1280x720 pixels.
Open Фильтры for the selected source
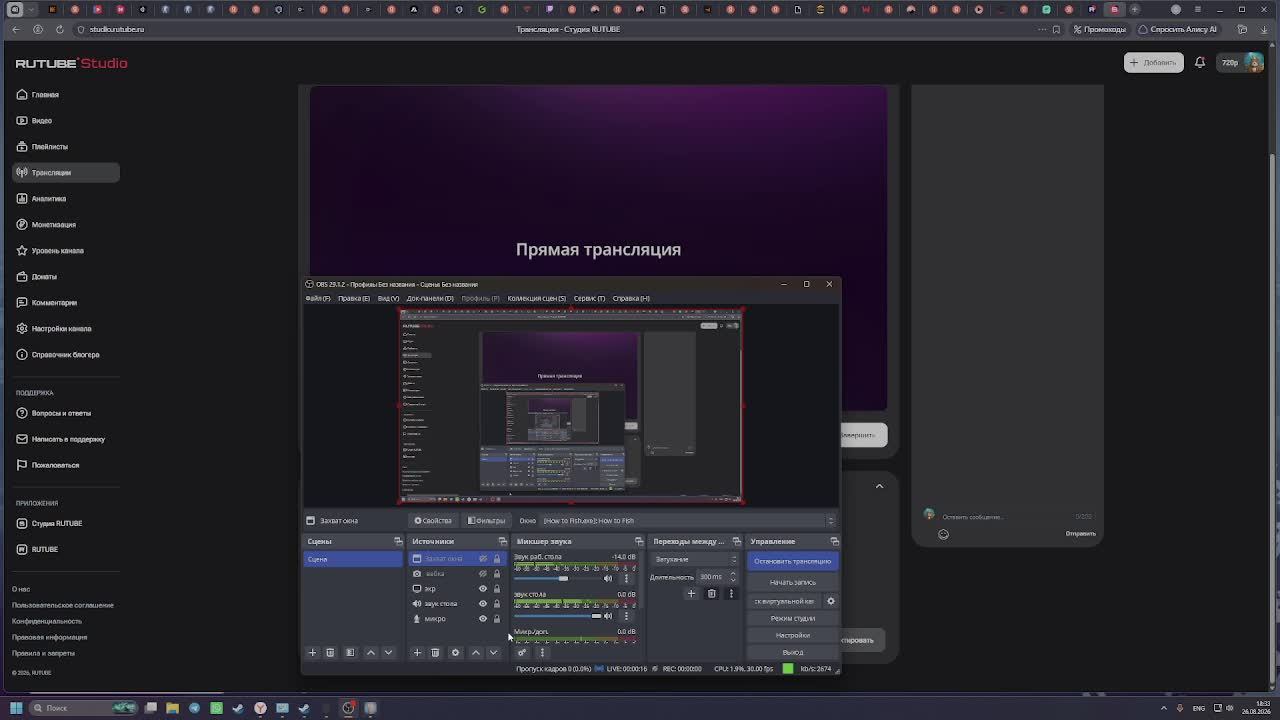[487, 520]
